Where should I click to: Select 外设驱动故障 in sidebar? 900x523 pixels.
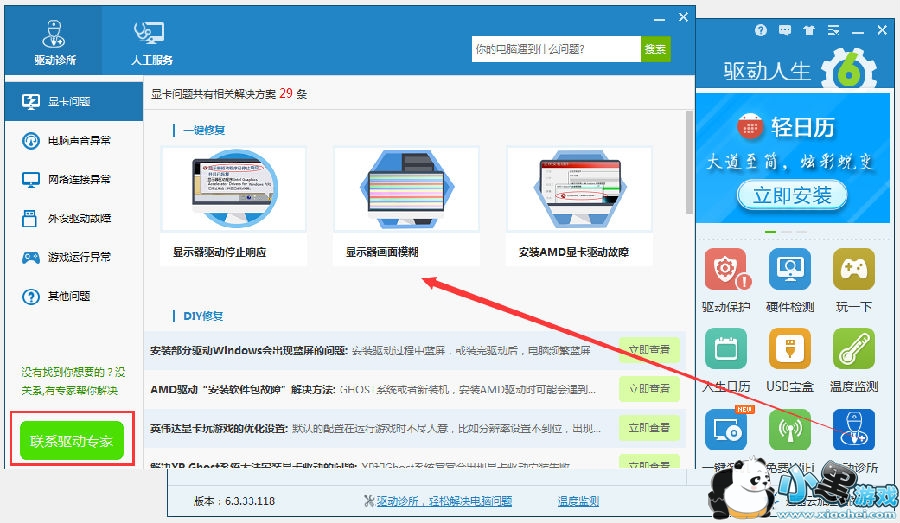(73, 218)
